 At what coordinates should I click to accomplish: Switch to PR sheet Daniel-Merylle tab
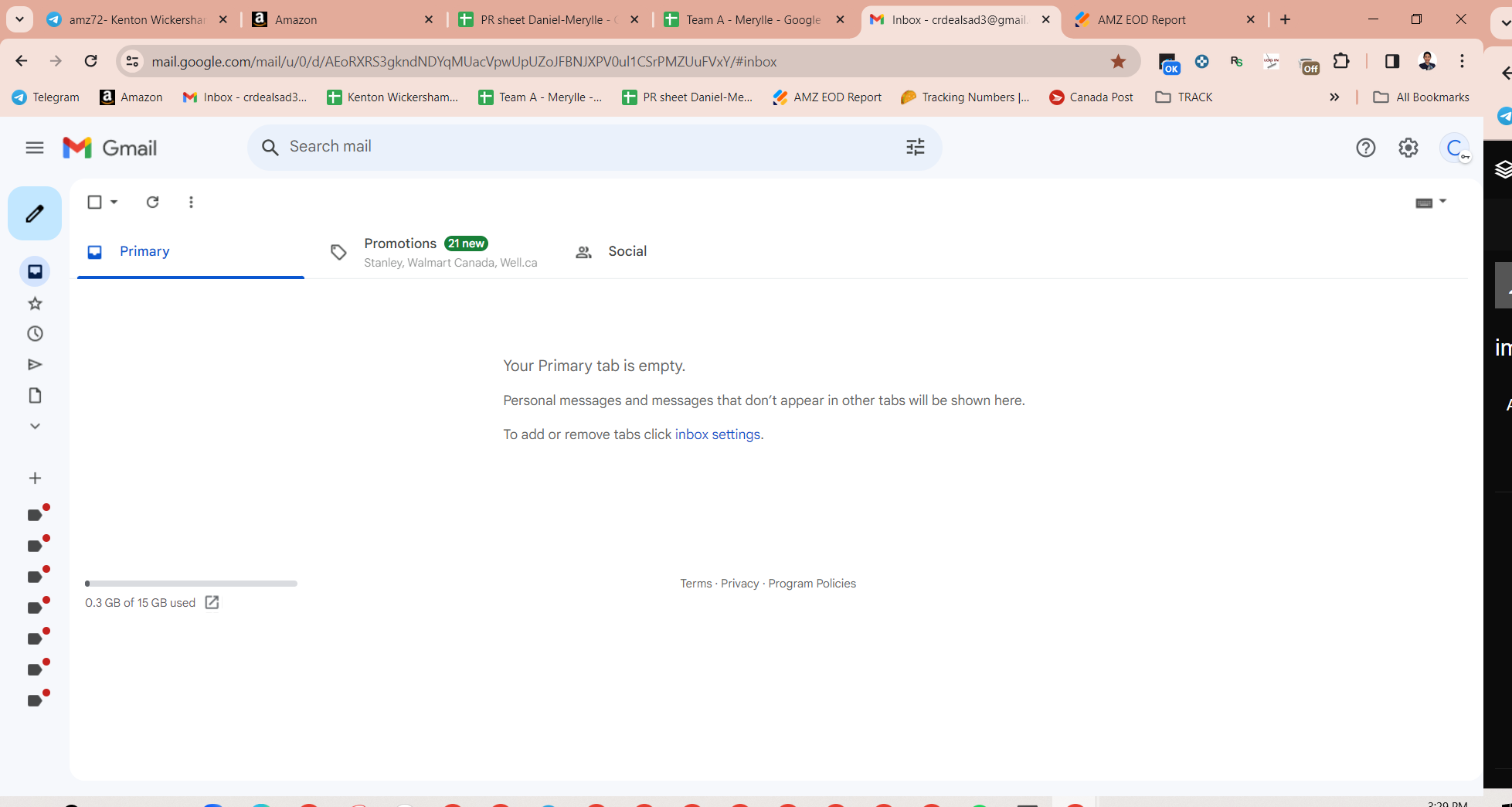[x=549, y=19]
